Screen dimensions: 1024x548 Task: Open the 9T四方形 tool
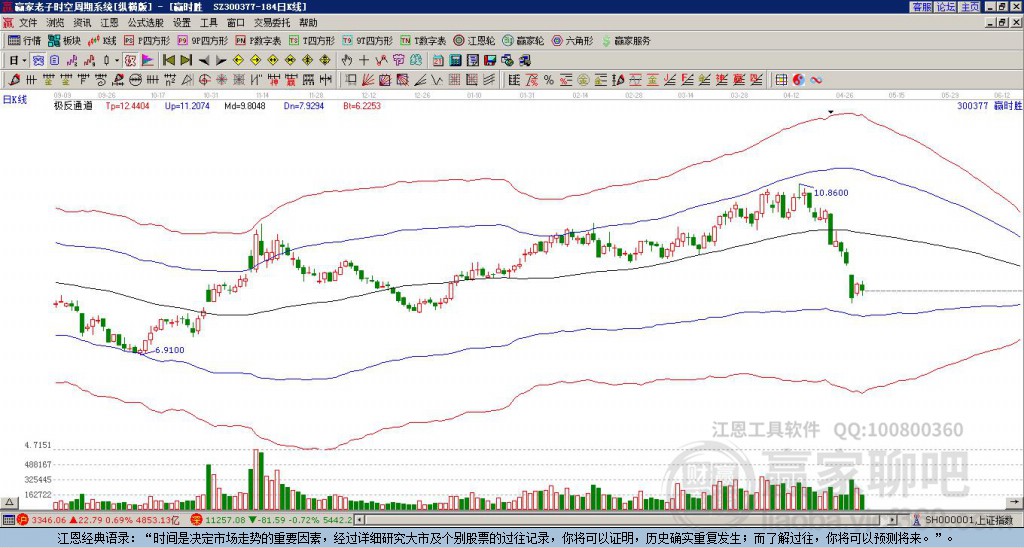coord(367,40)
